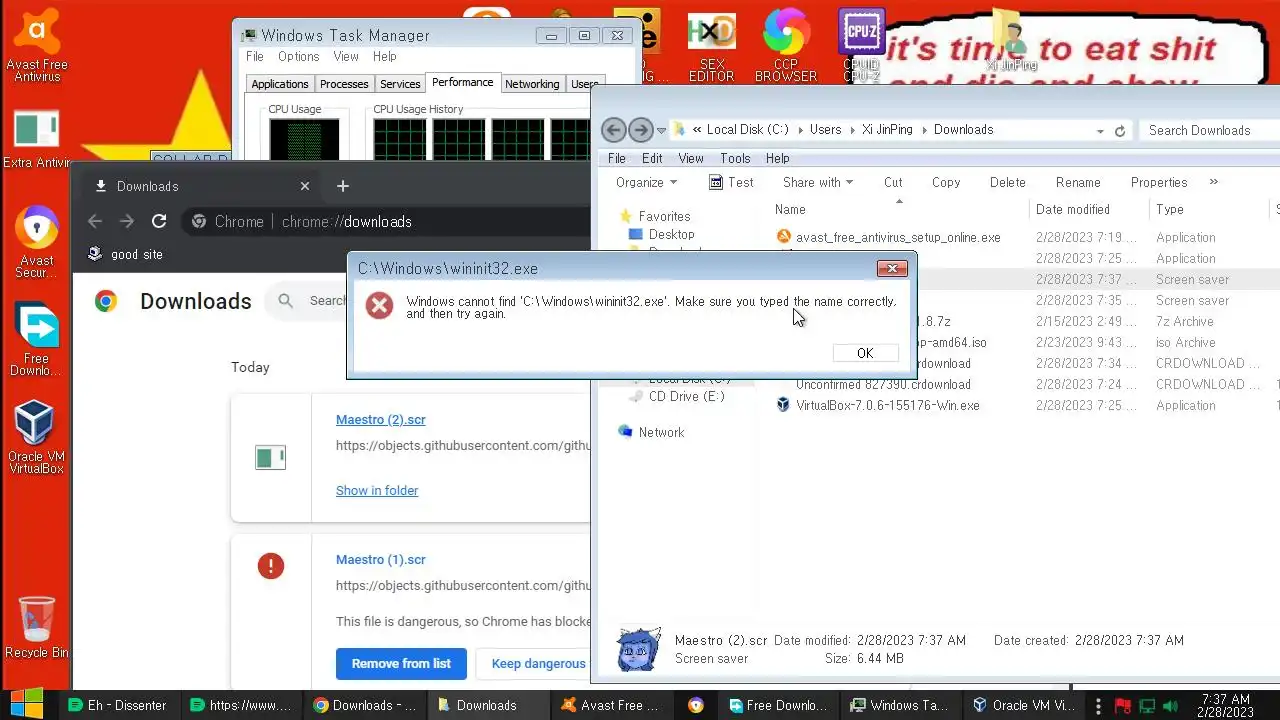Launch Avast Secure Browser desktop shortcut
Screen dimensions: 1280x720
pos(37,241)
